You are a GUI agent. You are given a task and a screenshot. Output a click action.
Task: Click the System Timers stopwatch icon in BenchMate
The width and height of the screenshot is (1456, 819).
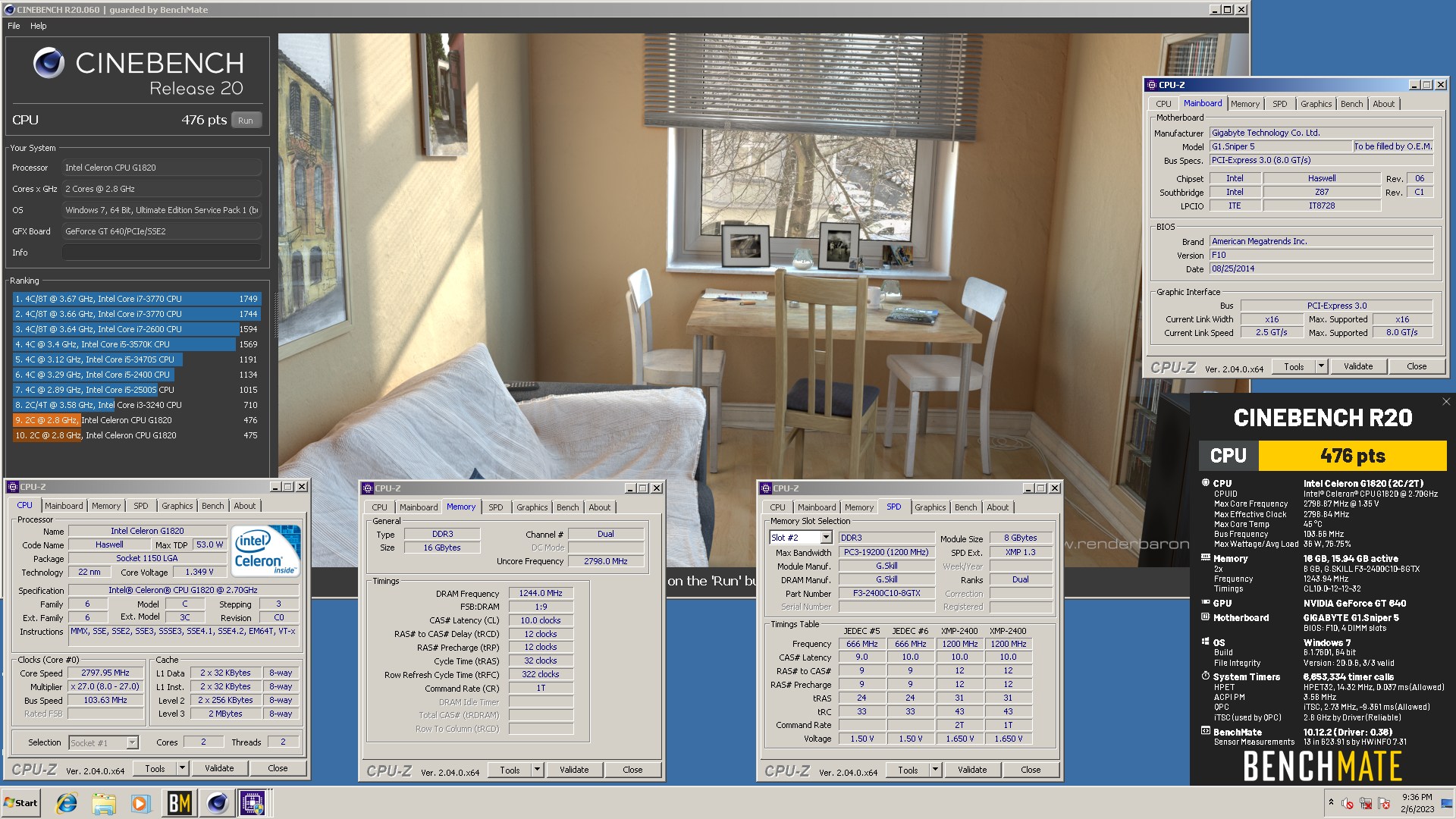[x=1206, y=676]
